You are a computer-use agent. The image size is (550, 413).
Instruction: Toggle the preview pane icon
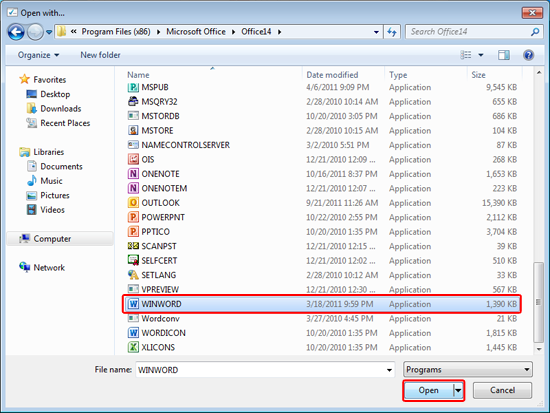point(504,55)
